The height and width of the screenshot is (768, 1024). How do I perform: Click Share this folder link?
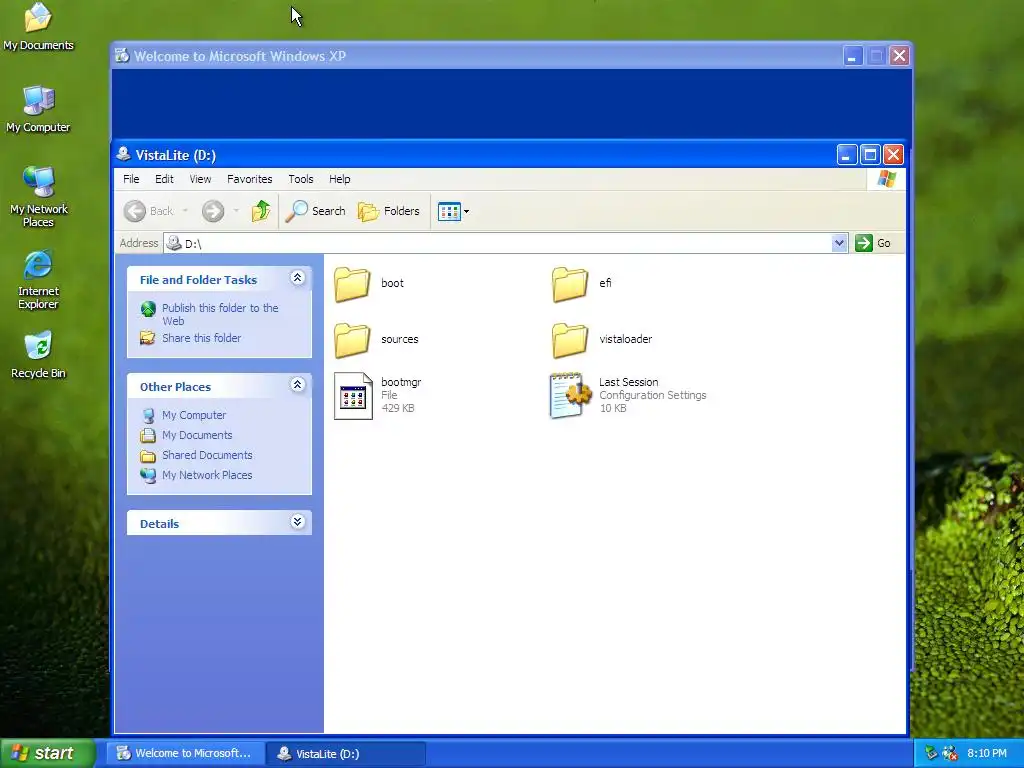click(x=201, y=338)
